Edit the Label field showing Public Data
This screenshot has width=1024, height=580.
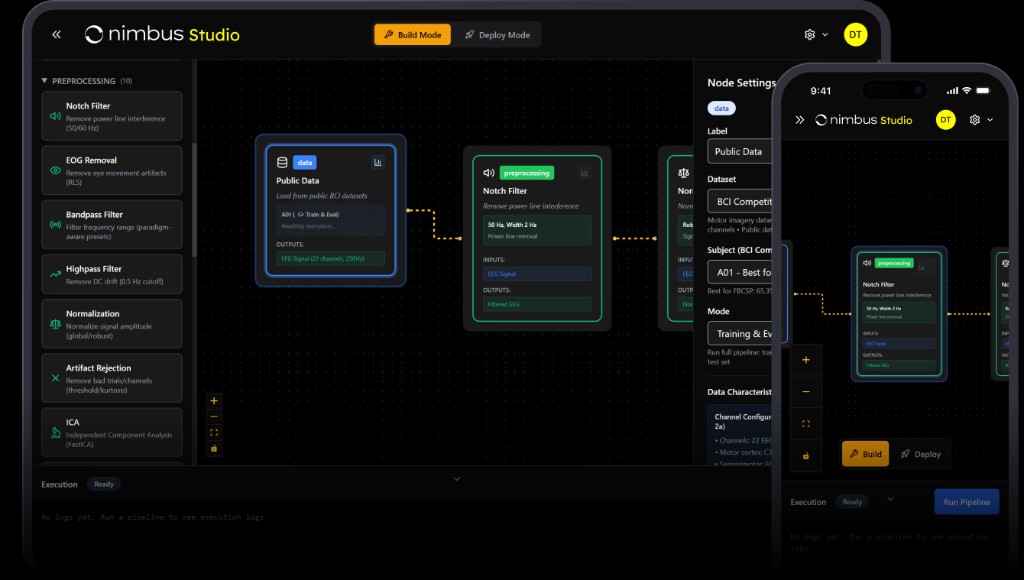tap(741, 152)
